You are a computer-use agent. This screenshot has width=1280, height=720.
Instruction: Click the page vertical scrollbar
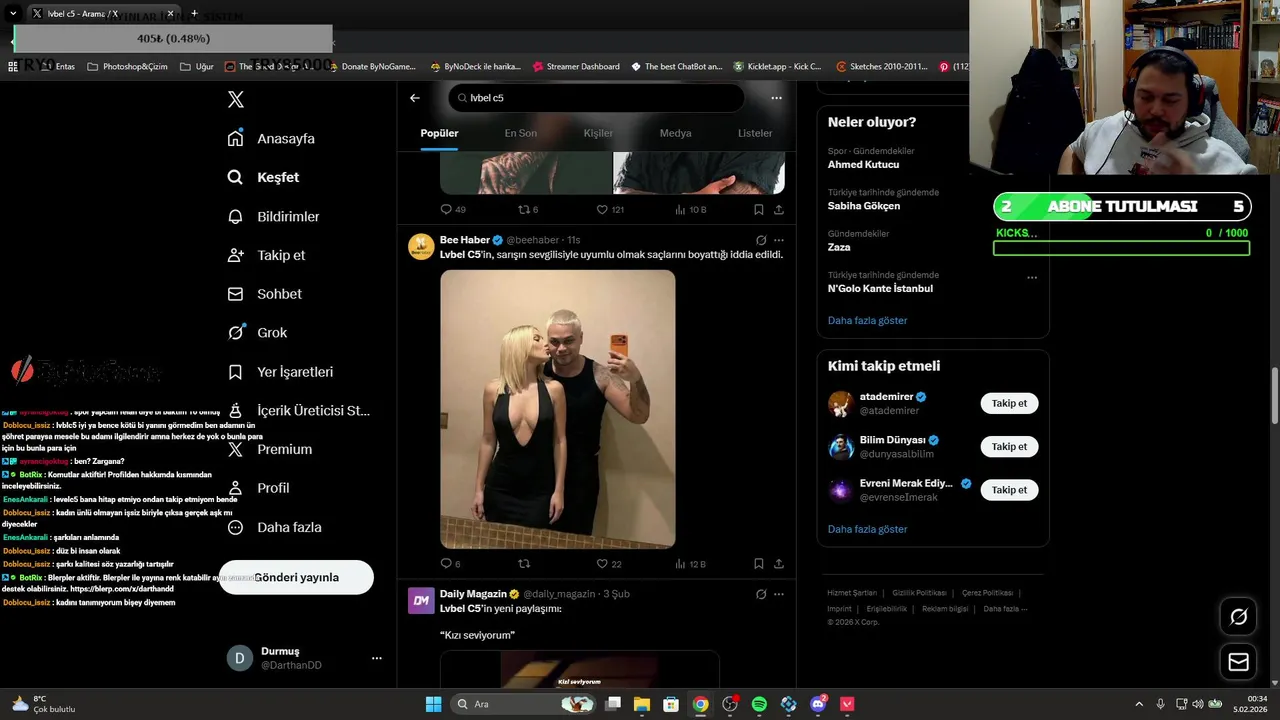tap(1275, 395)
